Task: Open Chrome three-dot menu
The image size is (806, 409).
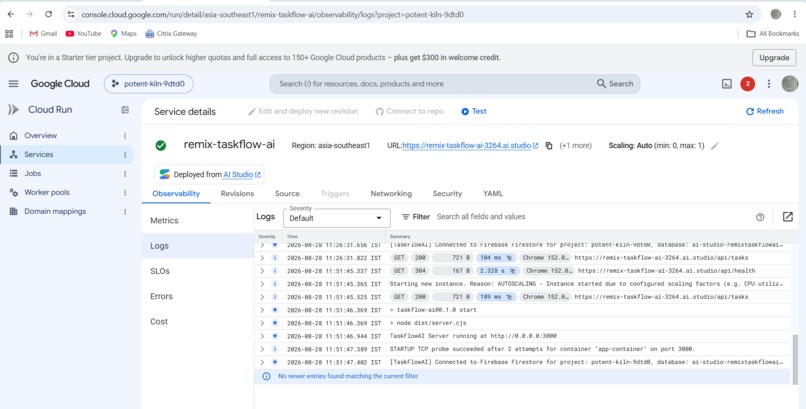Action: coord(794,14)
